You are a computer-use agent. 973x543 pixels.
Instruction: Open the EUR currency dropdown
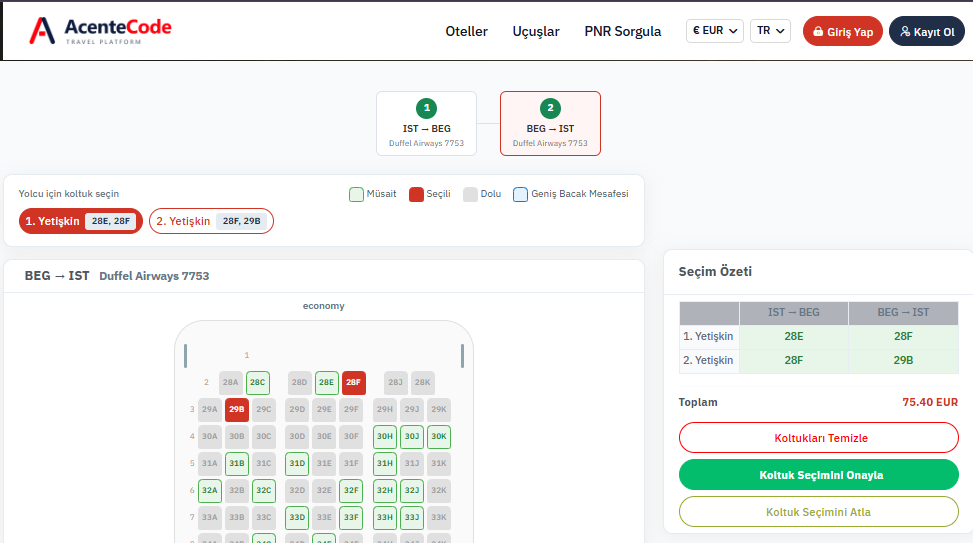click(x=714, y=31)
